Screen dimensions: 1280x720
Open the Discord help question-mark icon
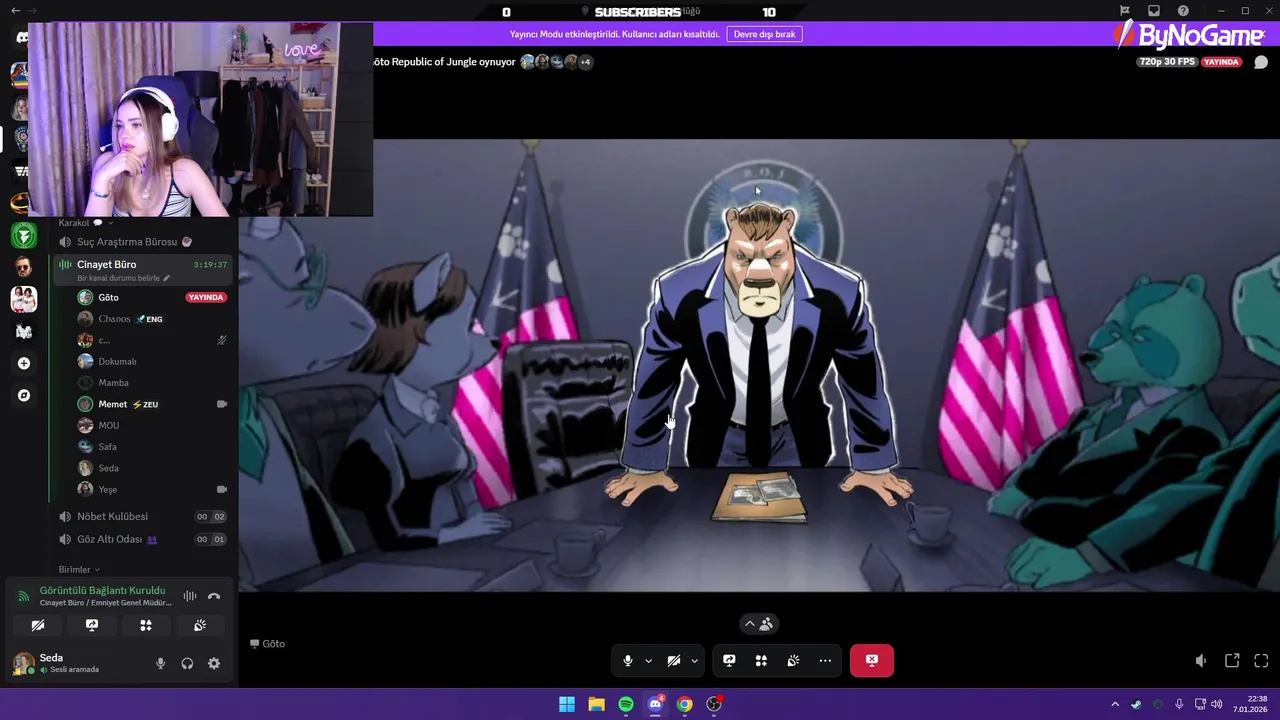point(1183,11)
